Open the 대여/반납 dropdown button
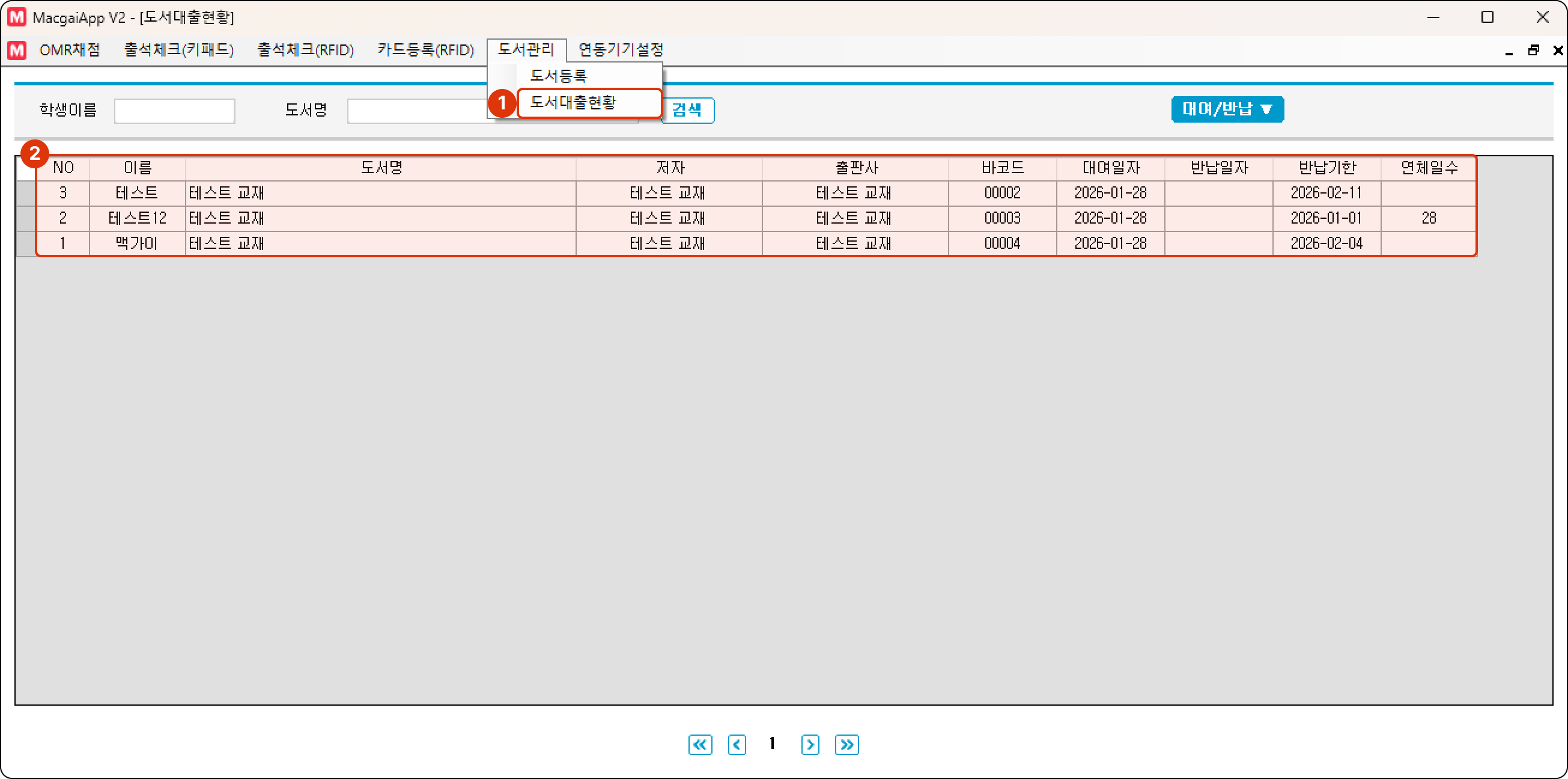Image resolution: width=1568 pixels, height=779 pixels. pos(1227,109)
